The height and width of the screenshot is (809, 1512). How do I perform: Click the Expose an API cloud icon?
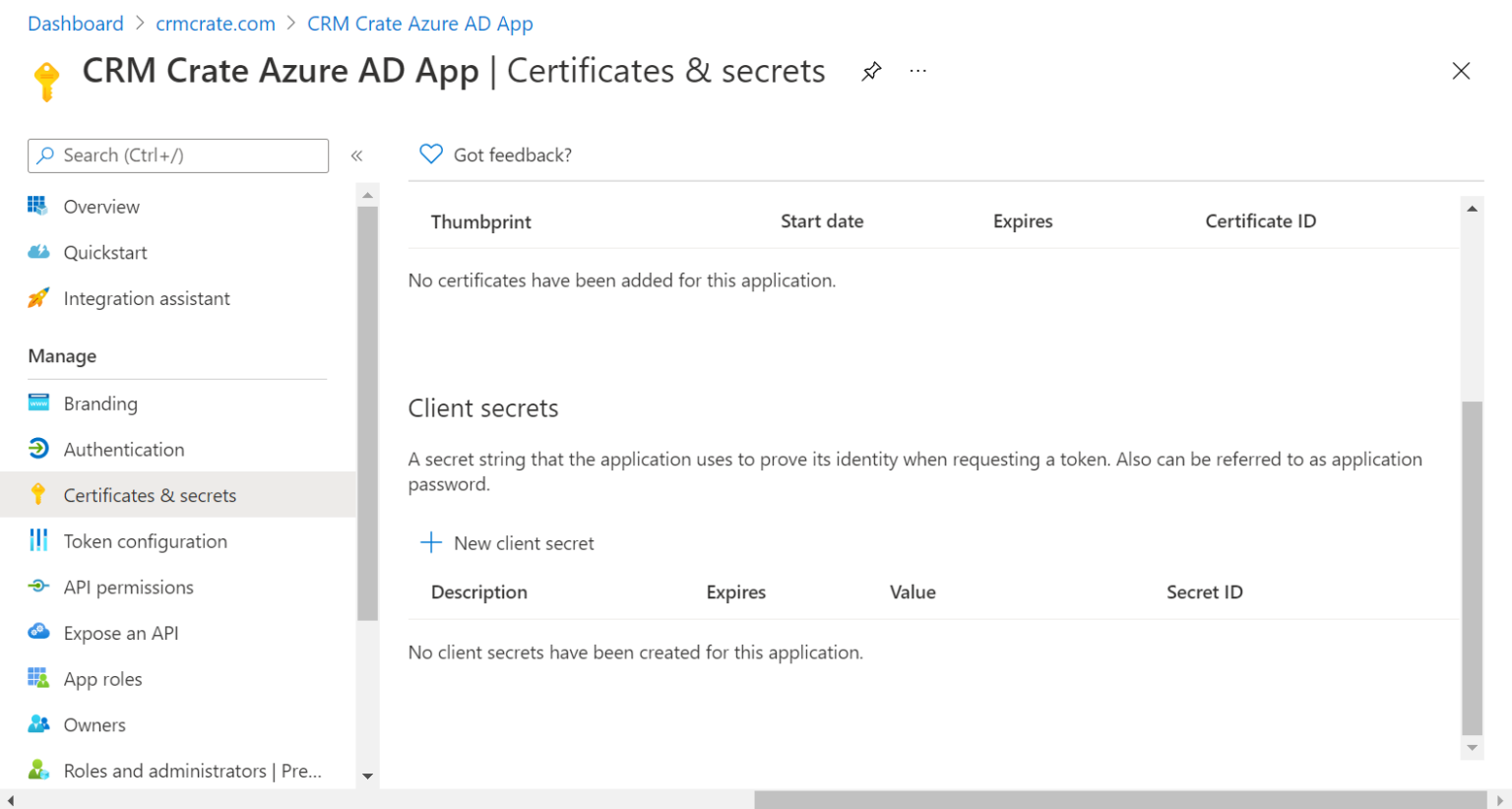click(x=37, y=632)
